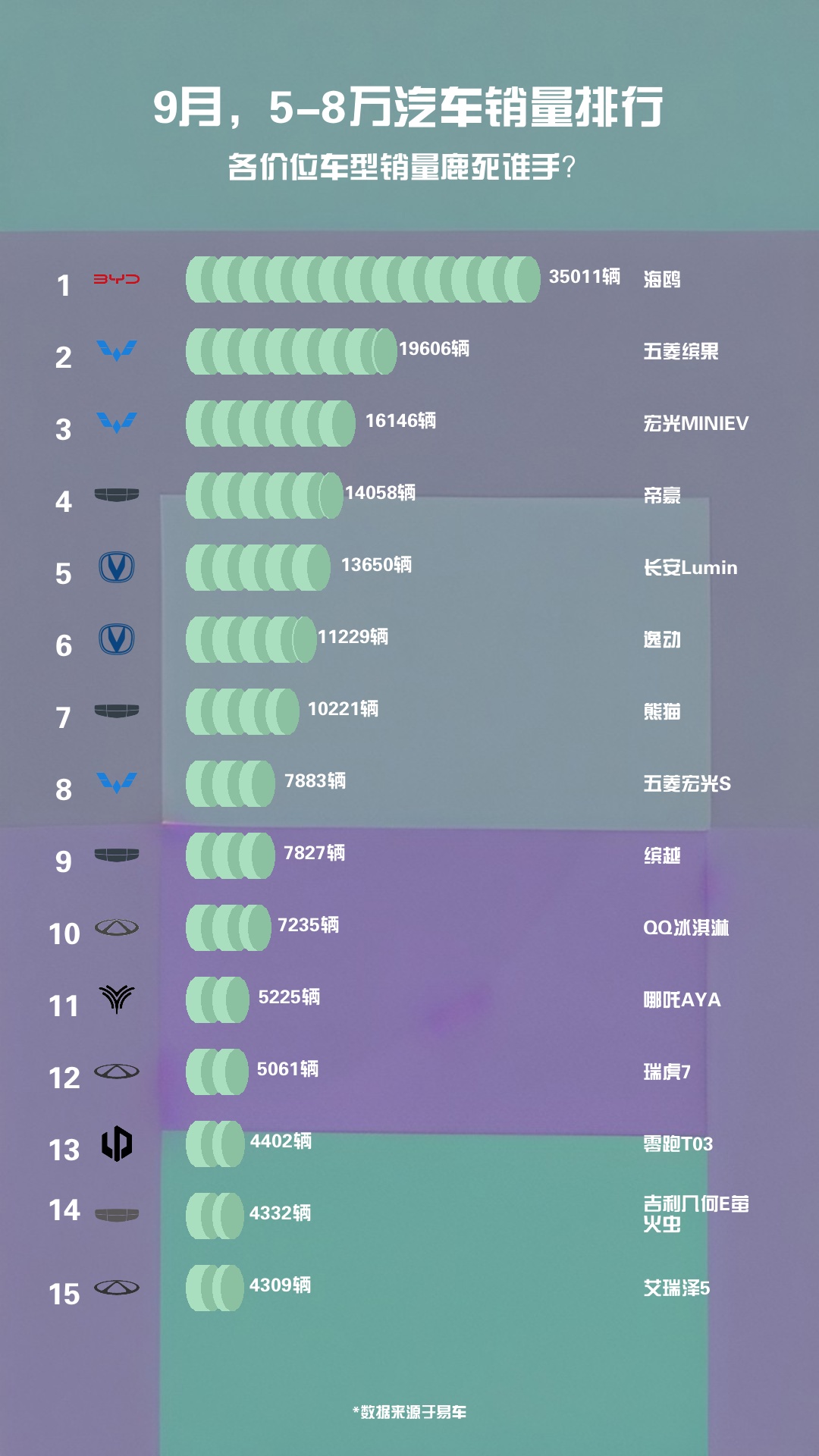Image resolution: width=819 pixels, height=1456 pixels.
Task: Click the Chery logo in rank 10
Action: [117, 927]
